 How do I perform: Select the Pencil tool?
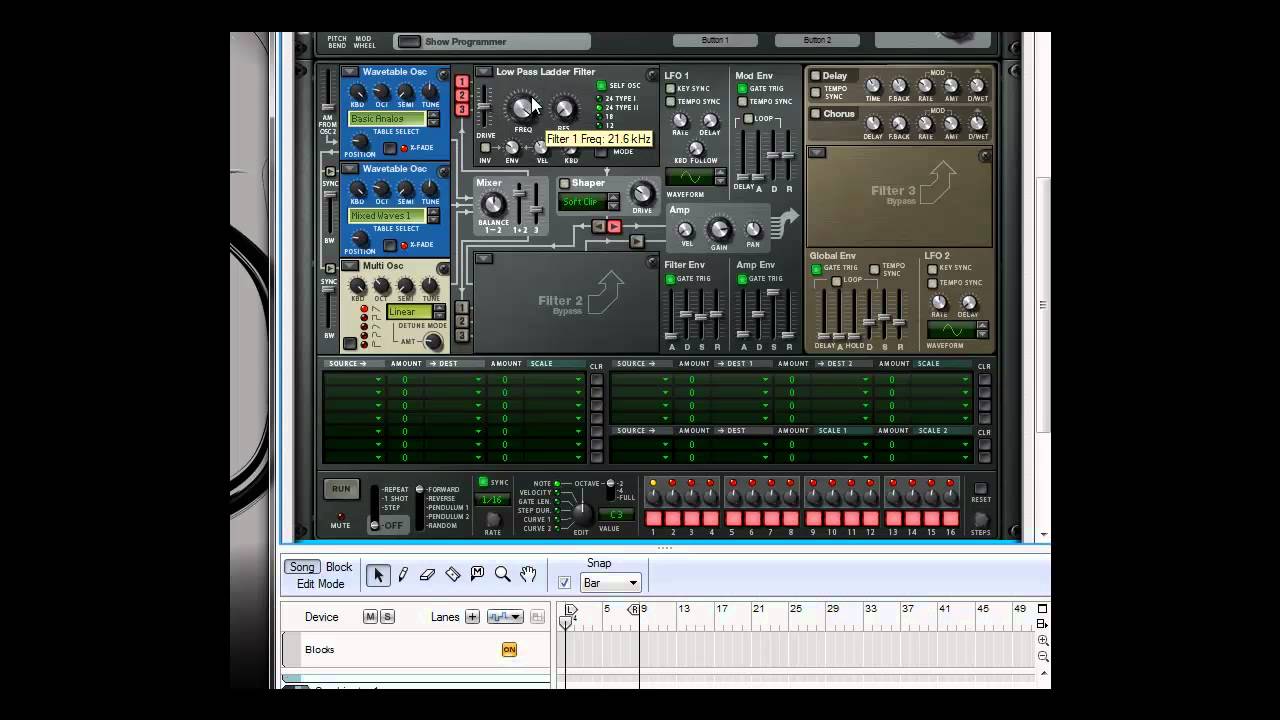tap(403, 575)
